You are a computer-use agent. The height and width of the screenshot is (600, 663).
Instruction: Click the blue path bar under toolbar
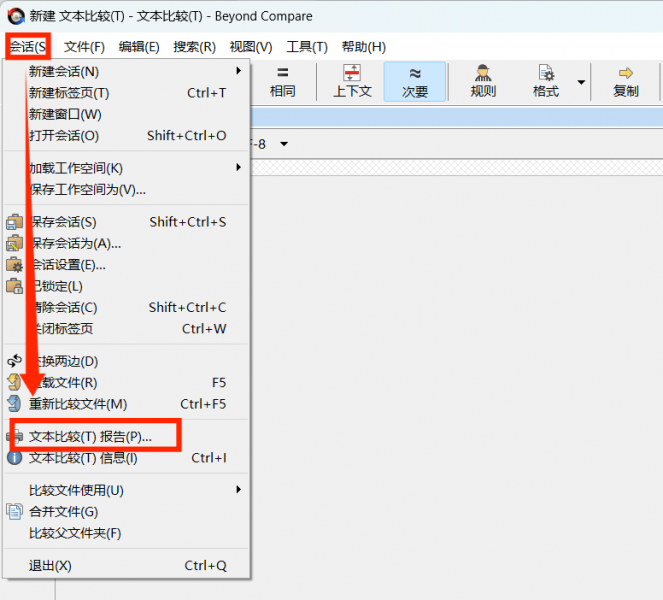click(x=457, y=117)
